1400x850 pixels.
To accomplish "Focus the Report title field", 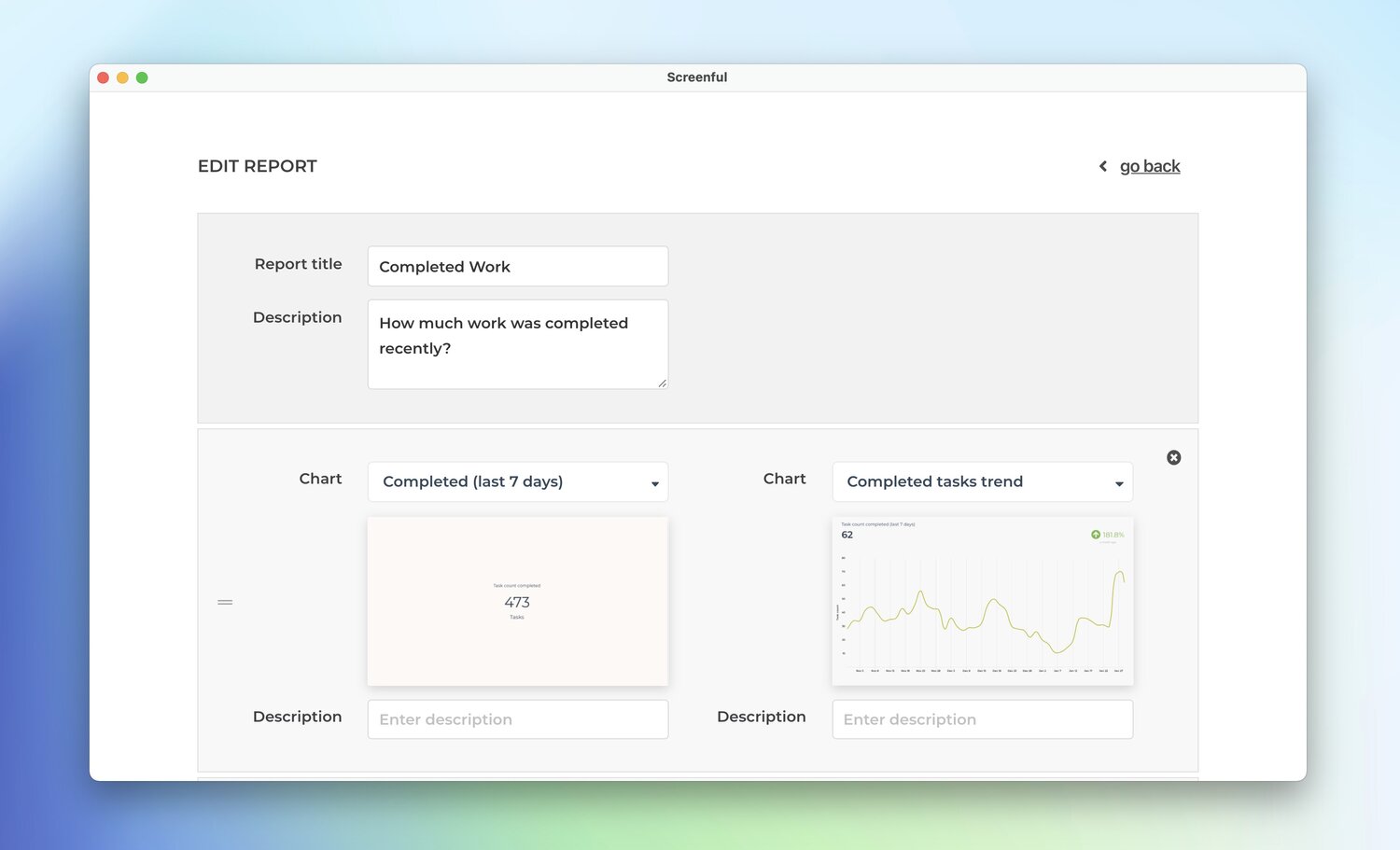I will click(x=518, y=266).
